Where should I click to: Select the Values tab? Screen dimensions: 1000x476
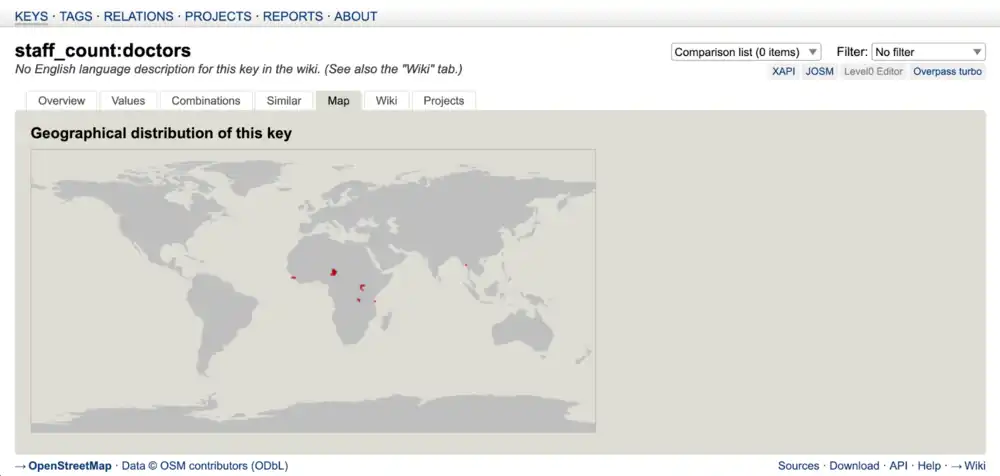(x=128, y=101)
